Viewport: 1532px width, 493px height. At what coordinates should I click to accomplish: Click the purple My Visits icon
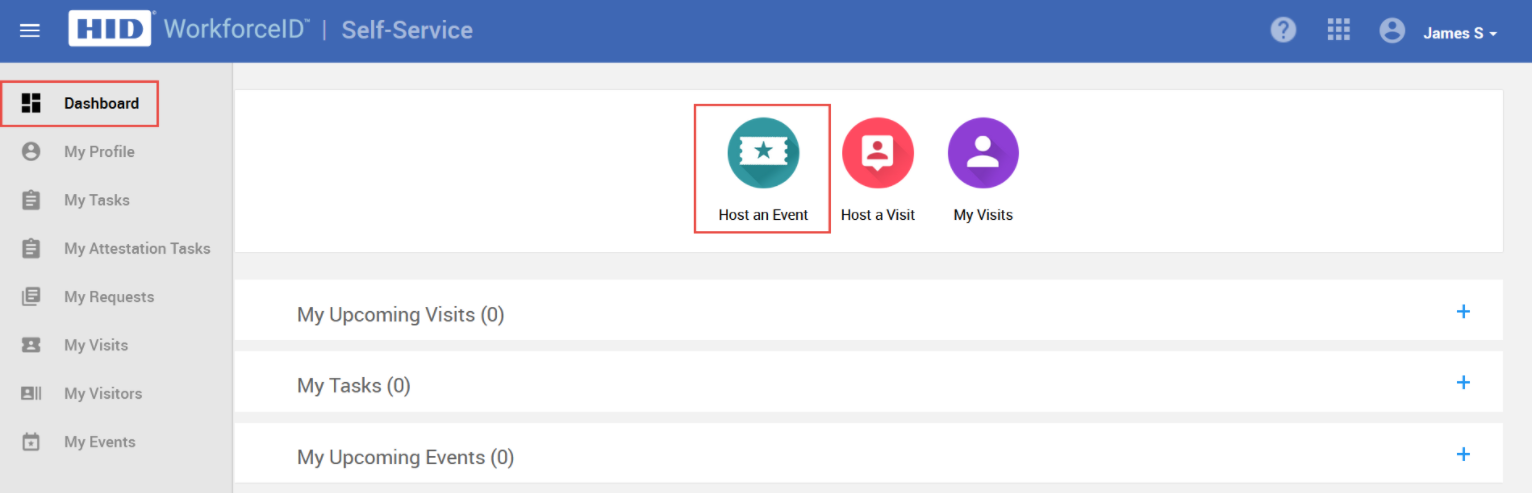click(983, 153)
